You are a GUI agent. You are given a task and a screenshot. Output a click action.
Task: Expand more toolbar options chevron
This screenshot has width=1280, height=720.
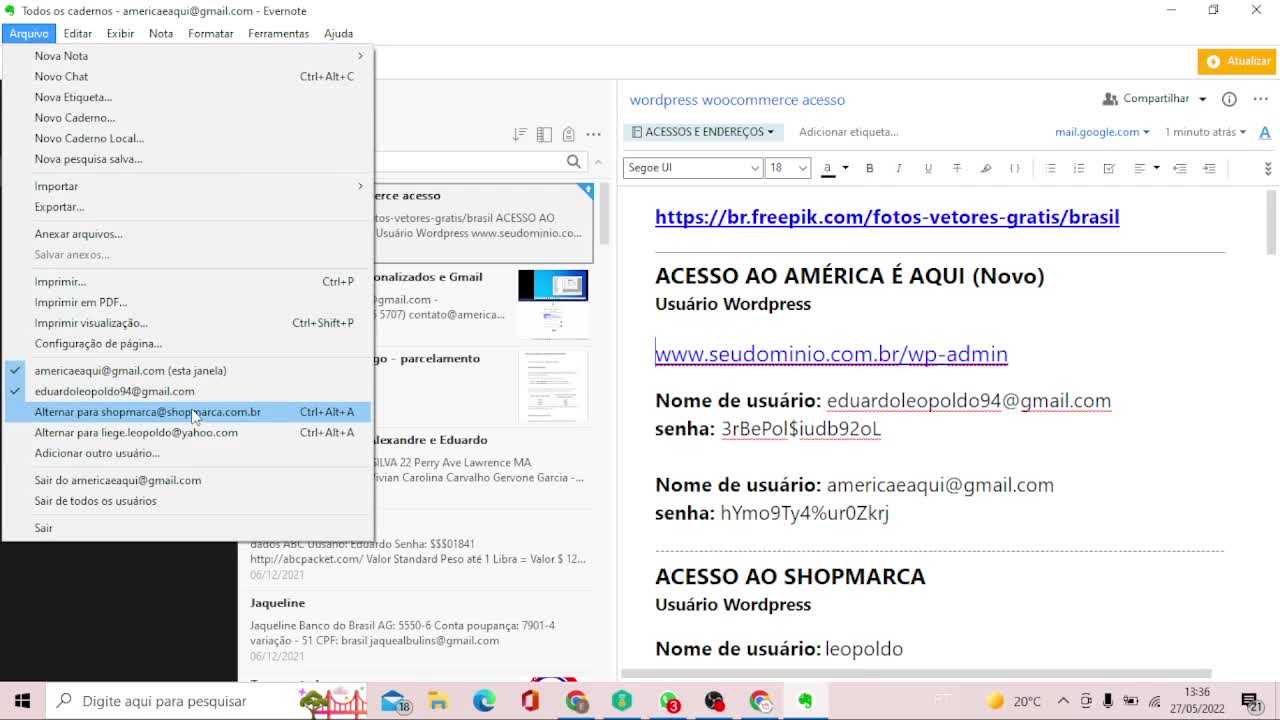tap(1268, 168)
